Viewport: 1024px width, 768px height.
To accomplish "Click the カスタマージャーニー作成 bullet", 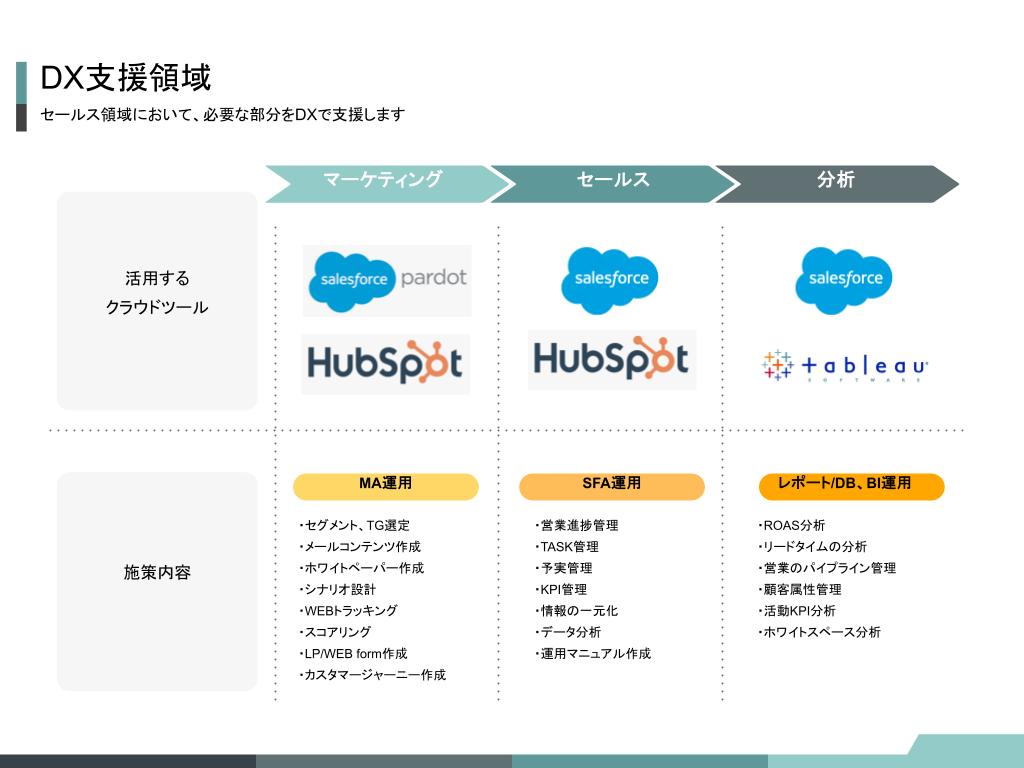I will (372, 675).
